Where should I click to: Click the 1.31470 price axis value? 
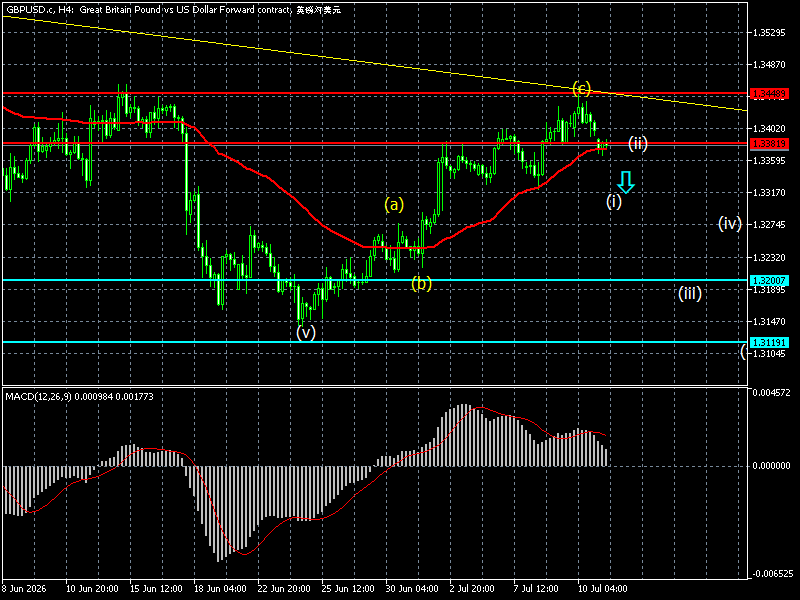click(x=769, y=321)
